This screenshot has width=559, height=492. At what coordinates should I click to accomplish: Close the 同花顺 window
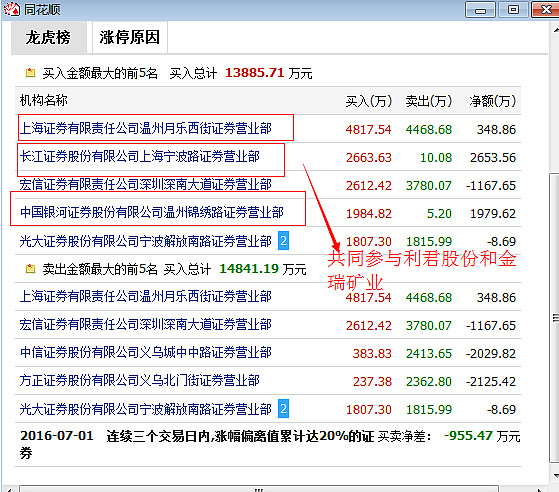click(x=545, y=10)
